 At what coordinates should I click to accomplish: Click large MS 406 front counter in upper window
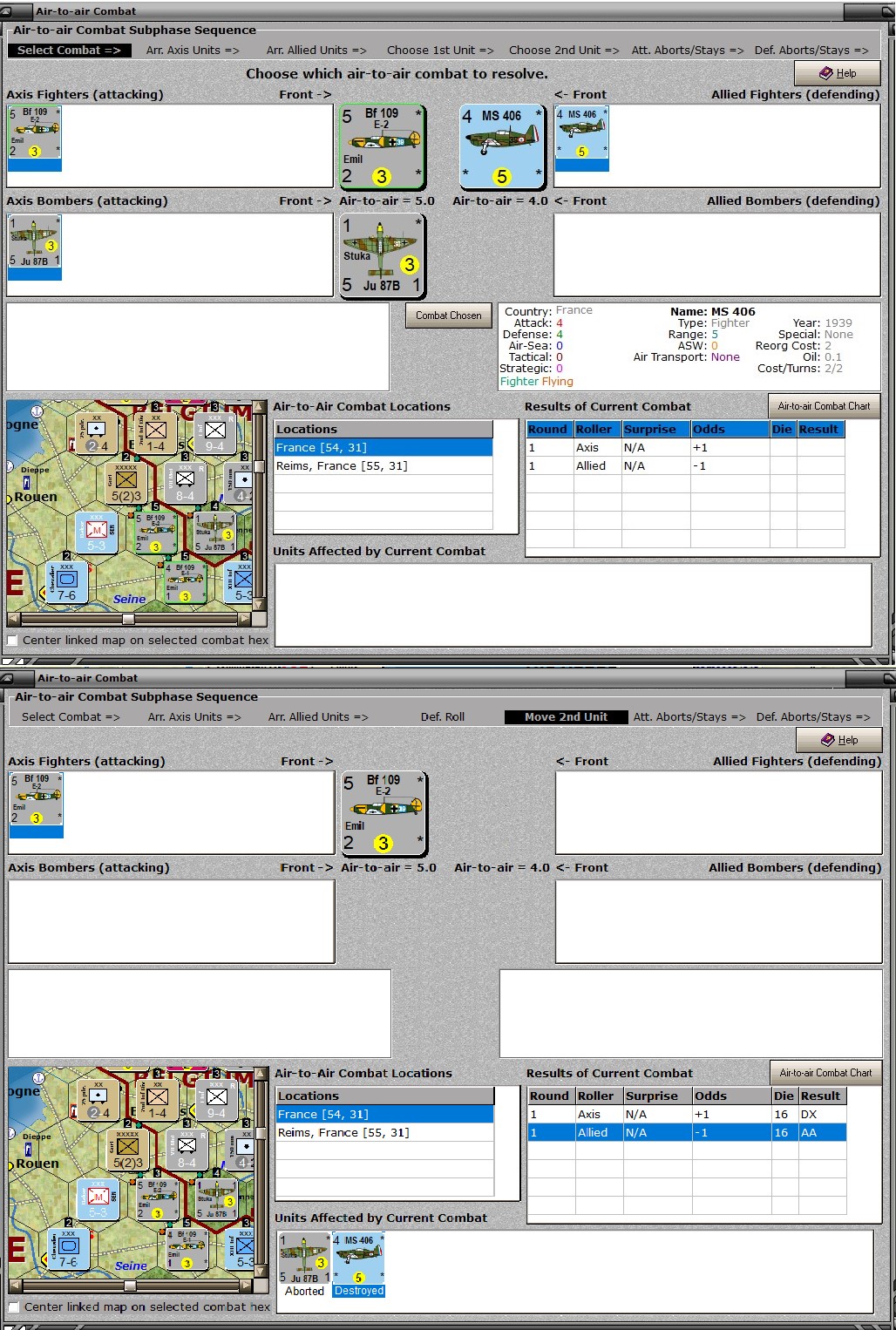502,146
